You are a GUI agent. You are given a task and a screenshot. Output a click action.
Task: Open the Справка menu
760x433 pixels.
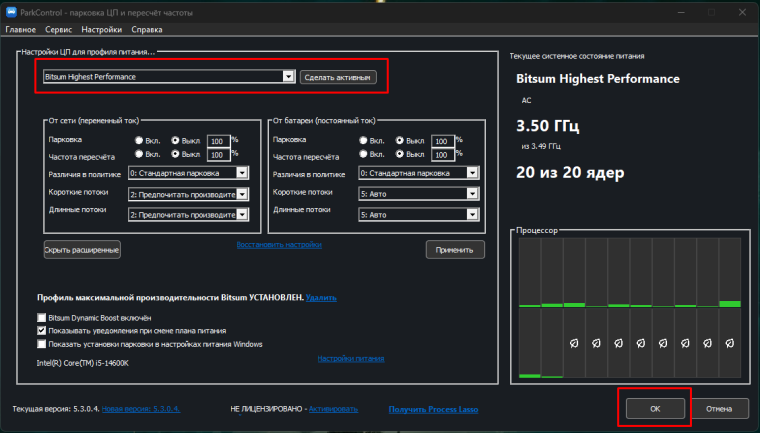click(x=147, y=30)
